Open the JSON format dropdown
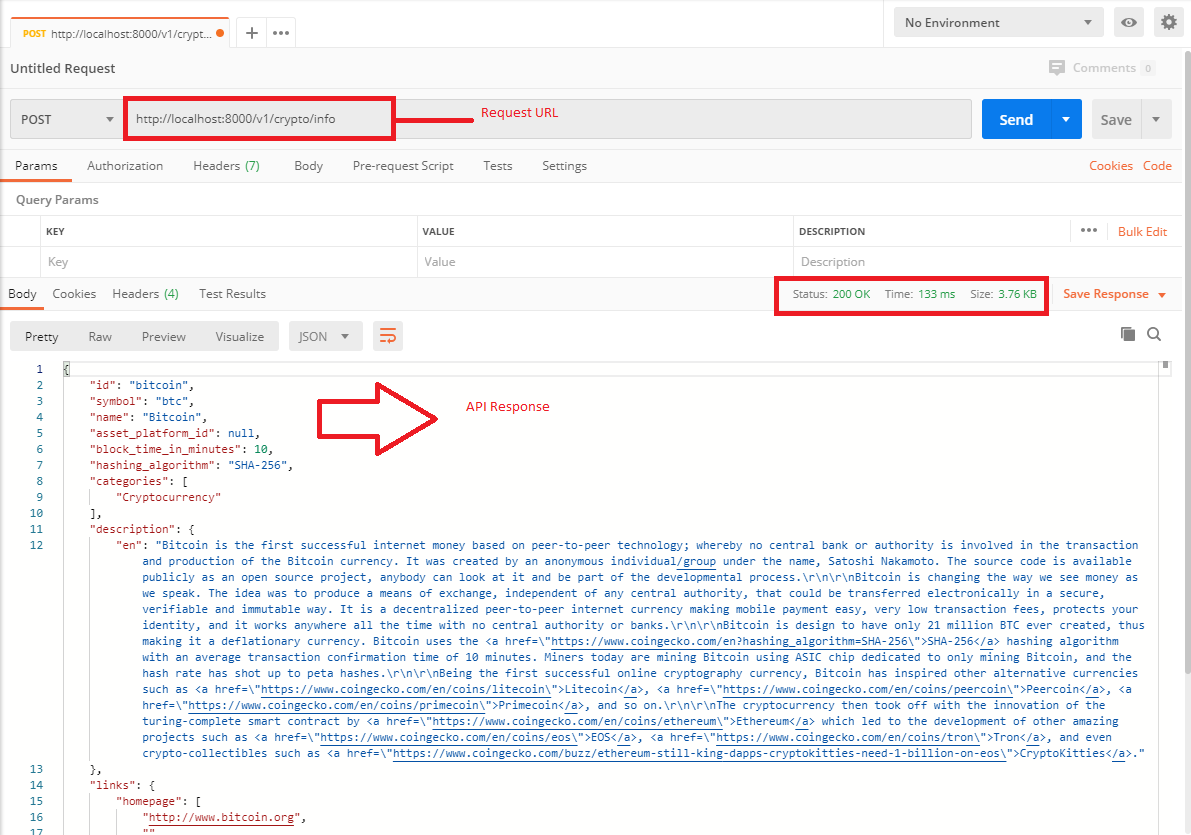Image resolution: width=1191 pixels, height=835 pixels. tap(324, 336)
